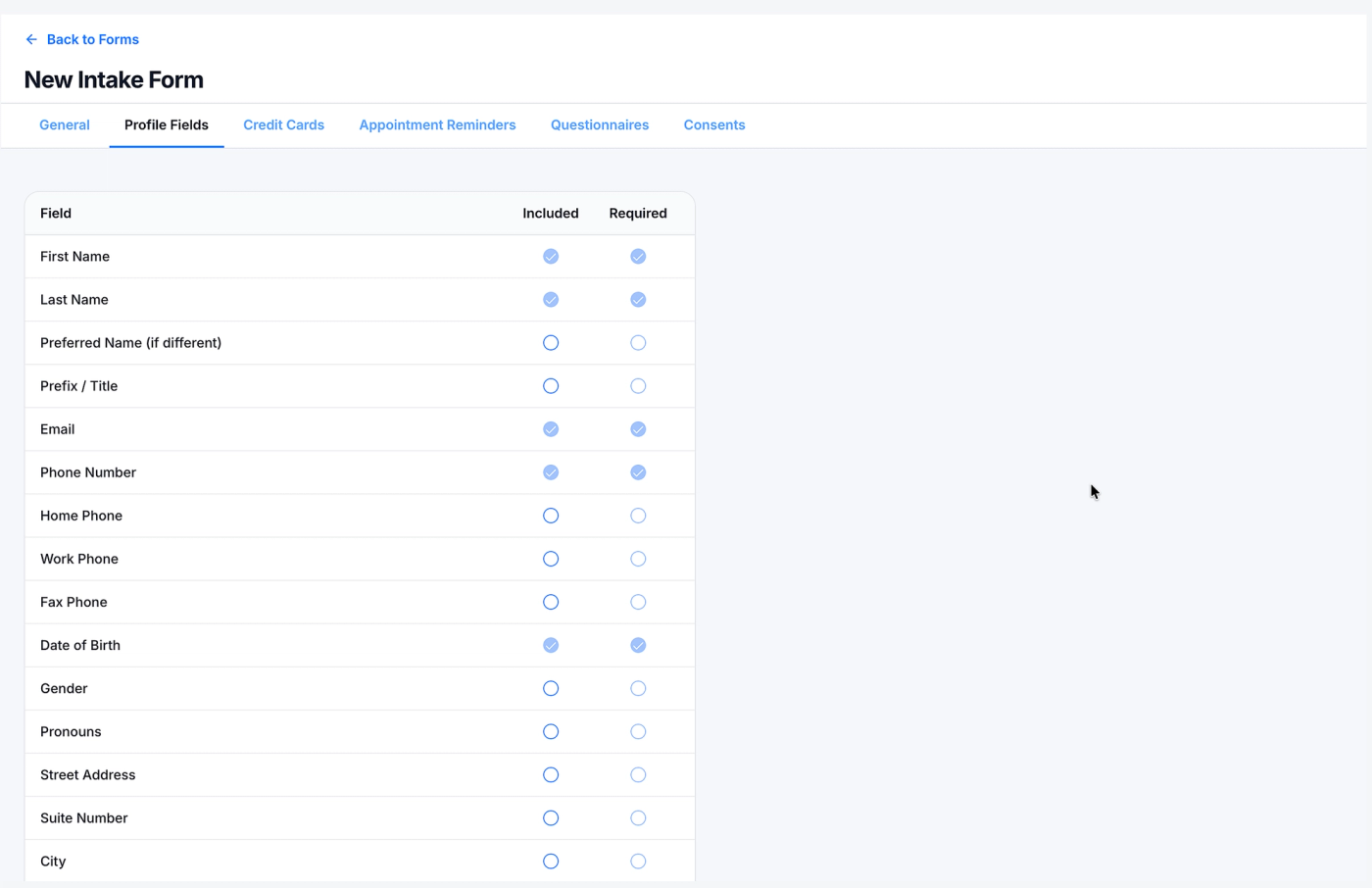This screenshot has height=888, width=1372.
Task: Mark Pronouns as required
Action: pos(638,731)
